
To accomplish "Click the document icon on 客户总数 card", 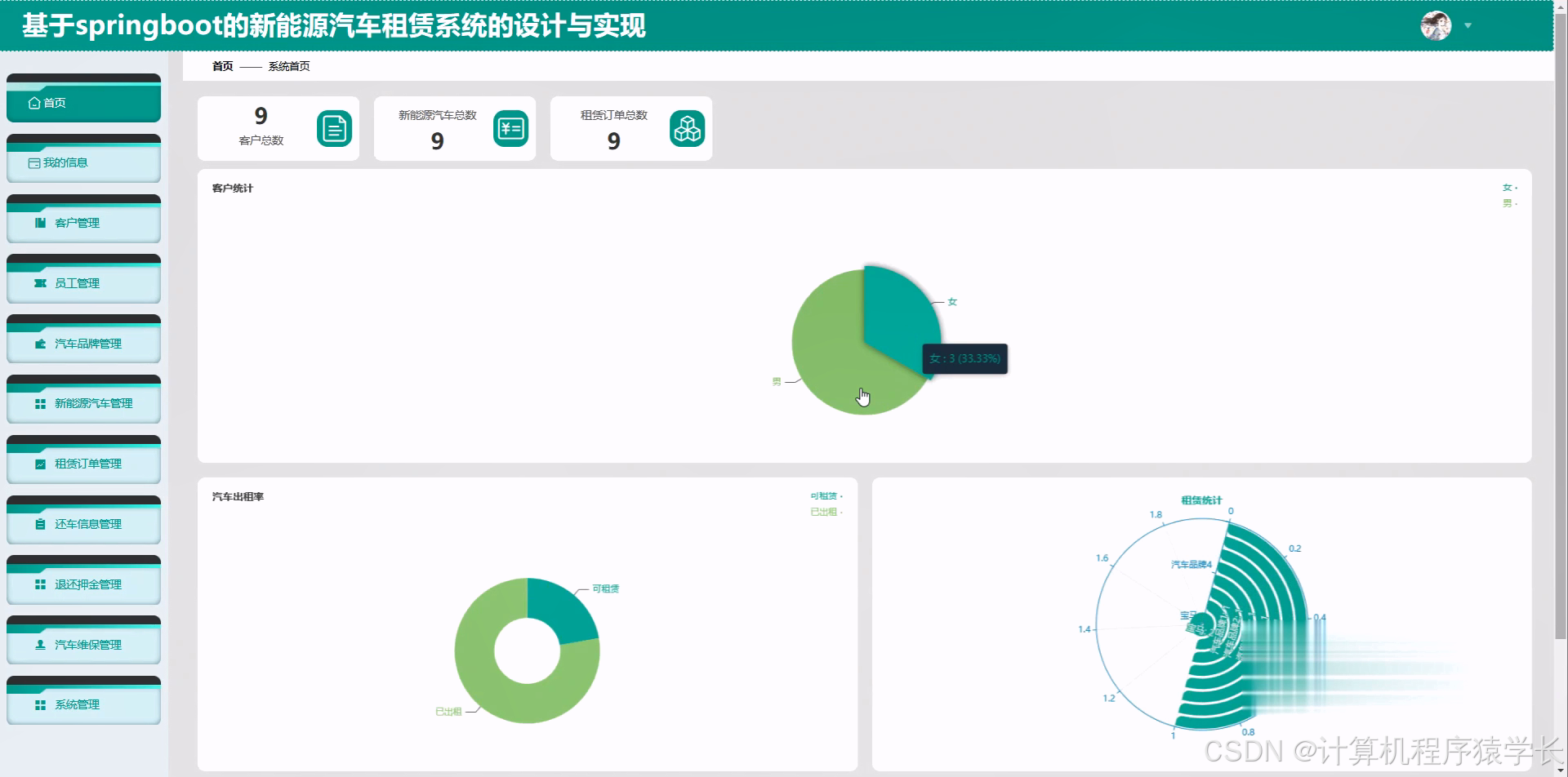I will 333,128.
